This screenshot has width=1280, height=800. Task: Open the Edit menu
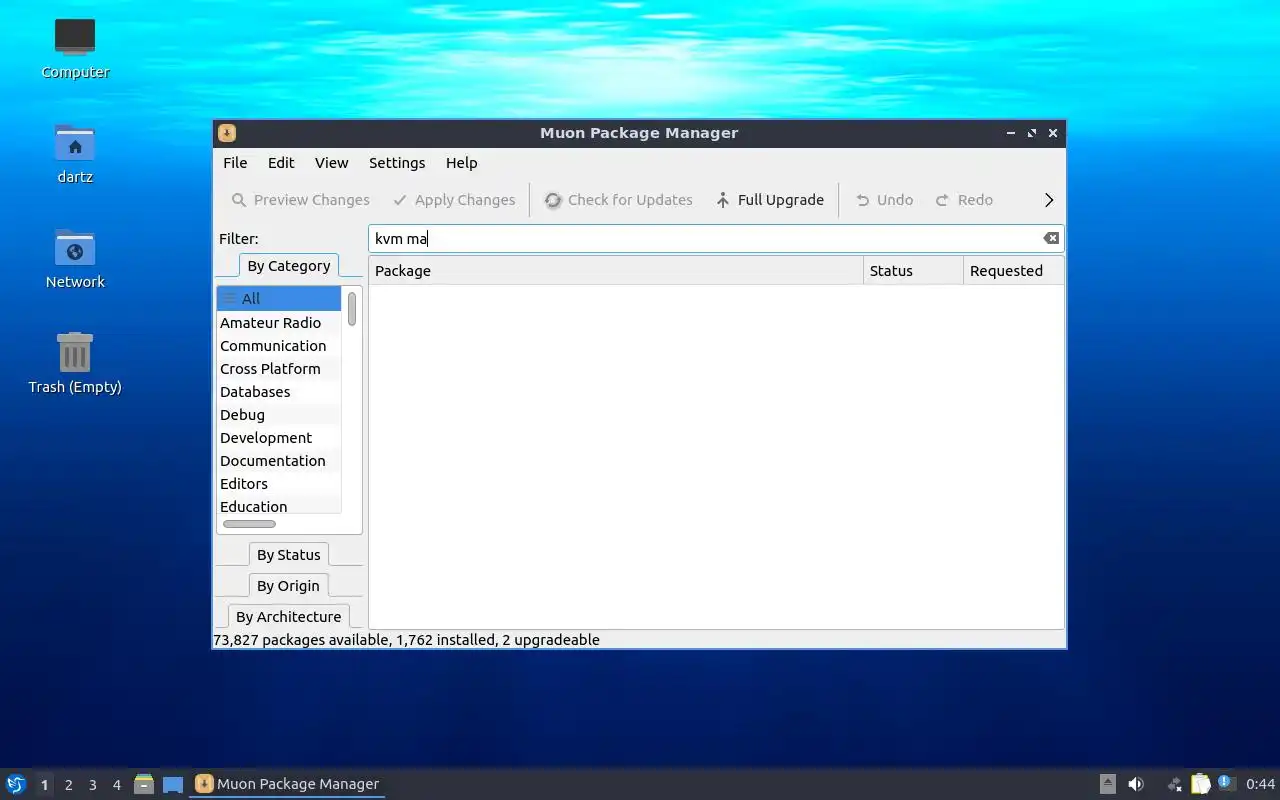281,163
